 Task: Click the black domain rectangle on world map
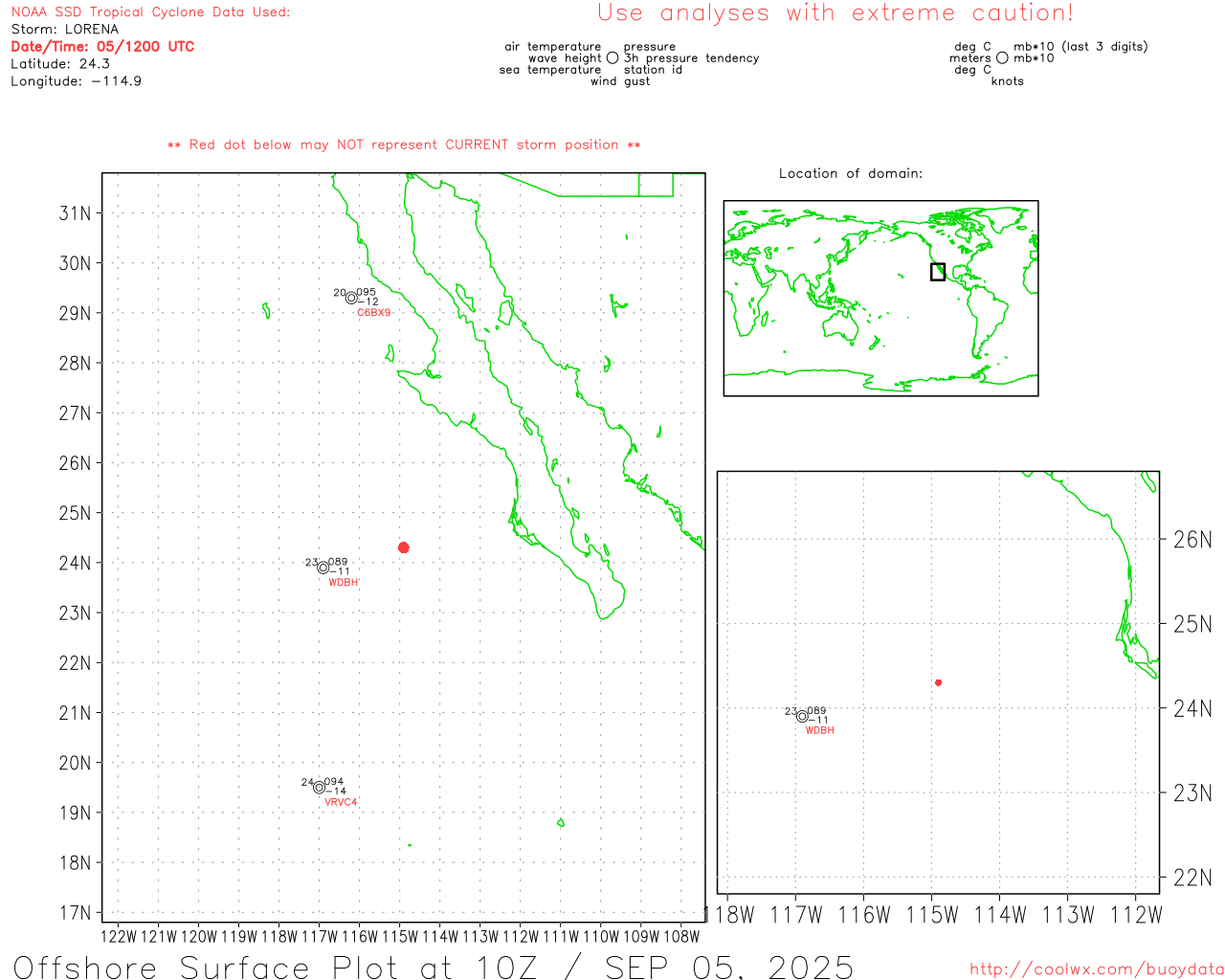[x=938, y=272]
